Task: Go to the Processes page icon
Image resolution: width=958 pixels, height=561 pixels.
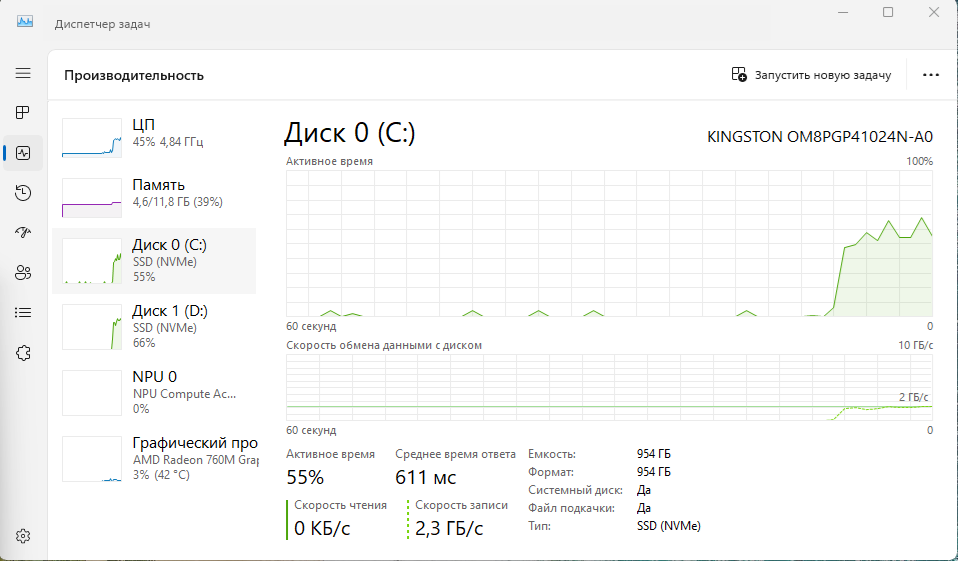Action: coord(23,112)
